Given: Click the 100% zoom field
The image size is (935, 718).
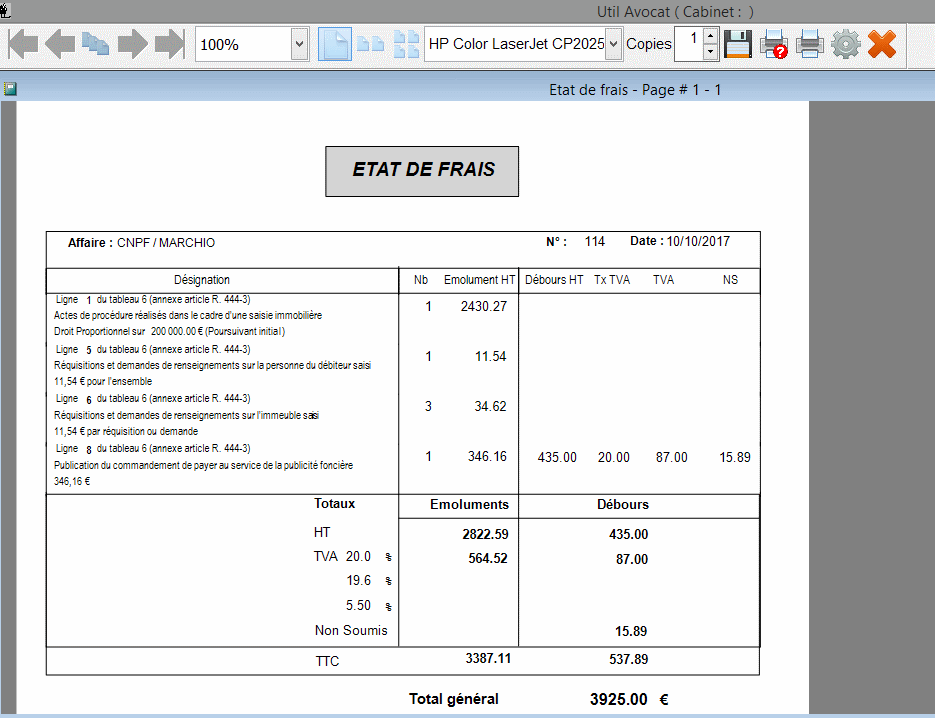Looking at the screenshot, I should coord(243,44).
